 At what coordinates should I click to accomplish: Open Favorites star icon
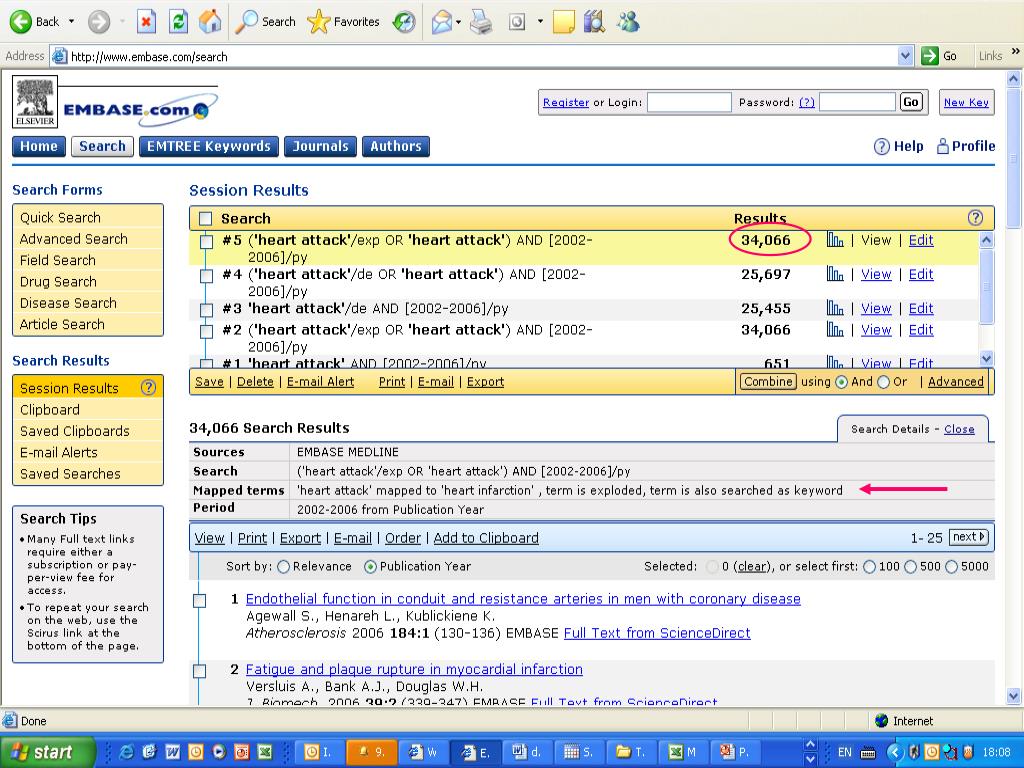click(x=318, y=22)
